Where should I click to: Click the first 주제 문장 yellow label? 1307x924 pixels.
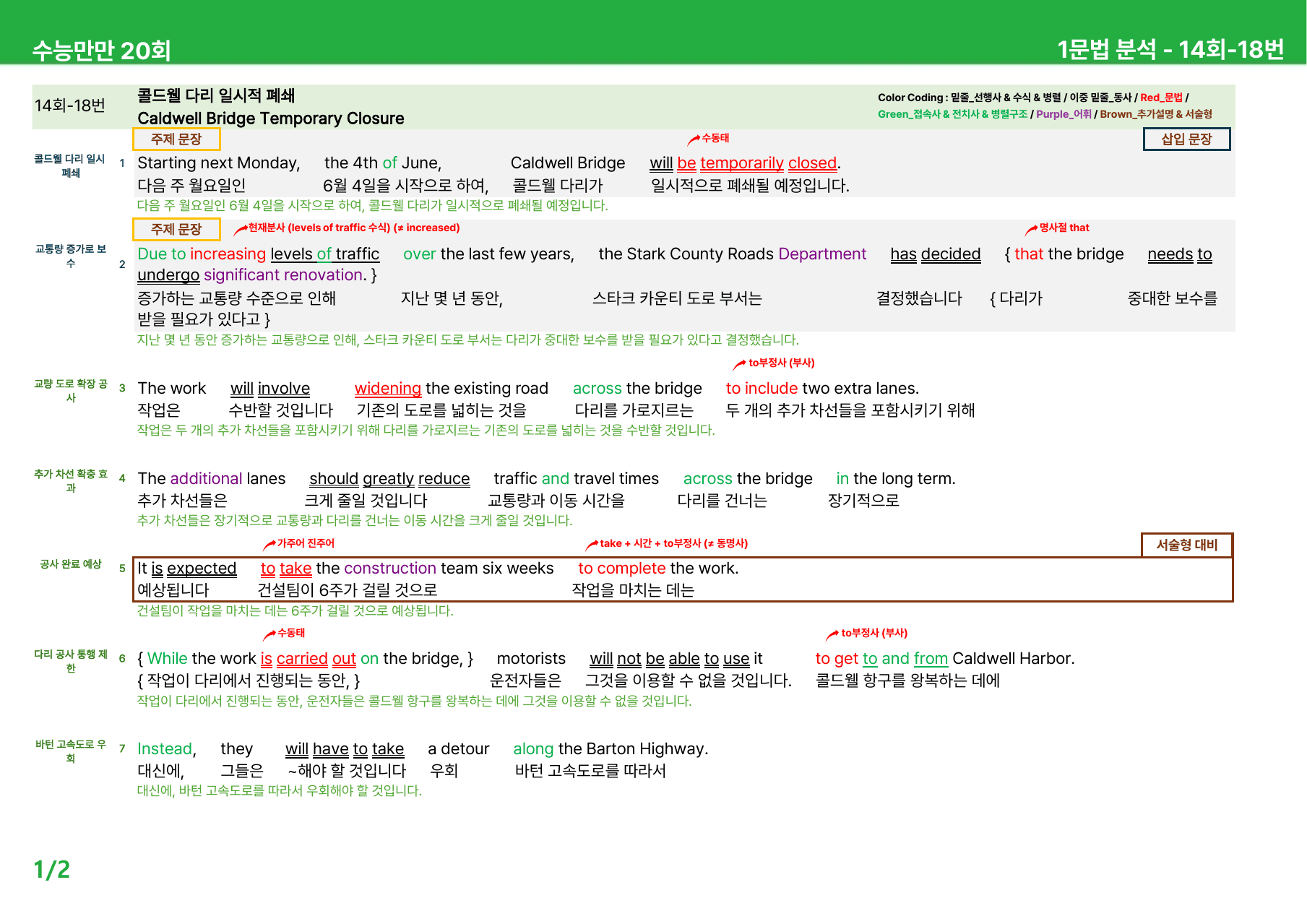[176, 139]
